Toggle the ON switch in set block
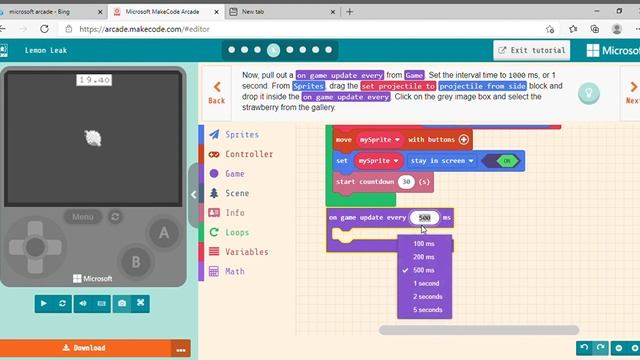The image size is (640, 360). point(502,161)
